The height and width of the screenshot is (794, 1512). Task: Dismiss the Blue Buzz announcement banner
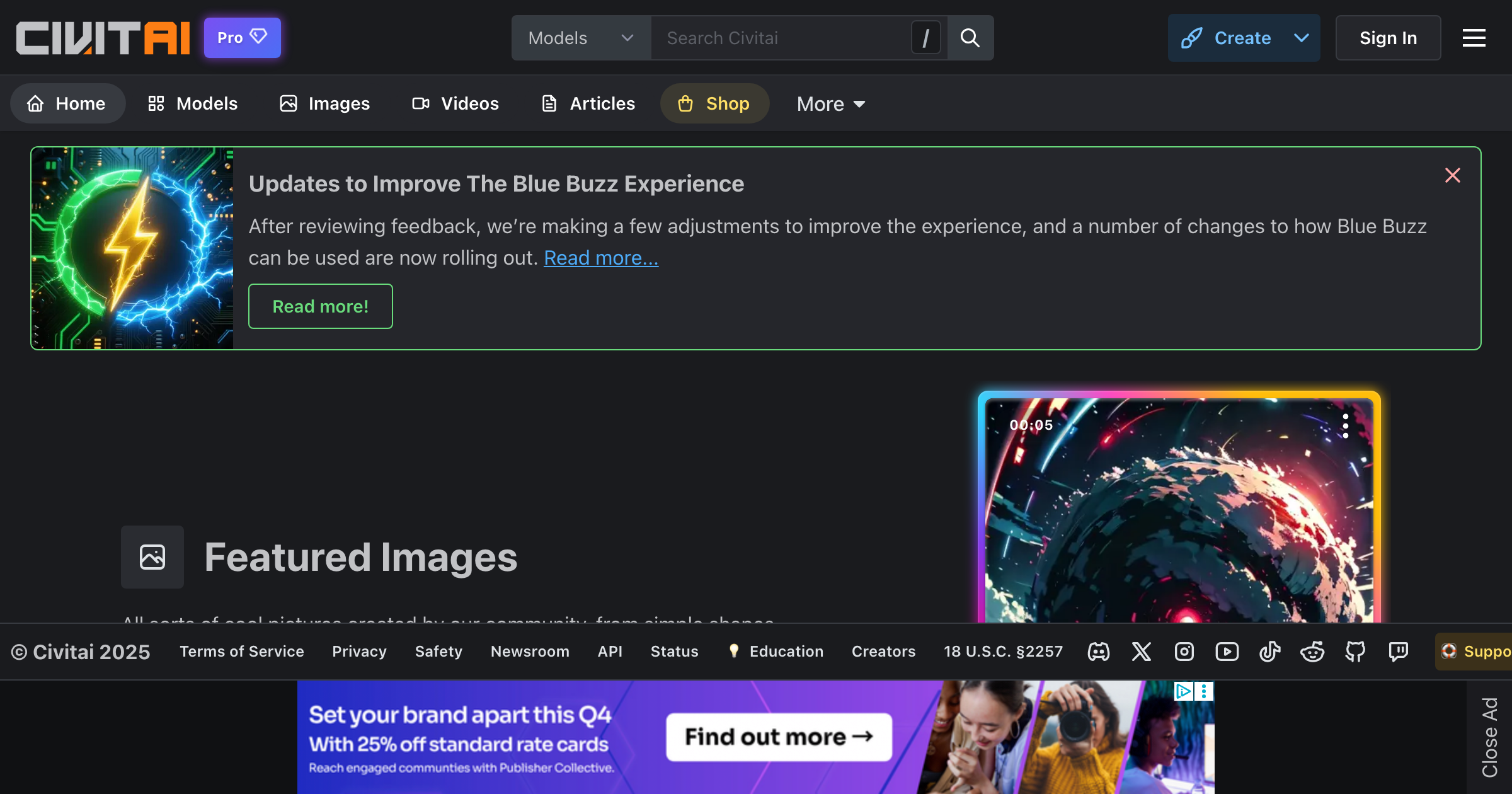(1453, 175)
